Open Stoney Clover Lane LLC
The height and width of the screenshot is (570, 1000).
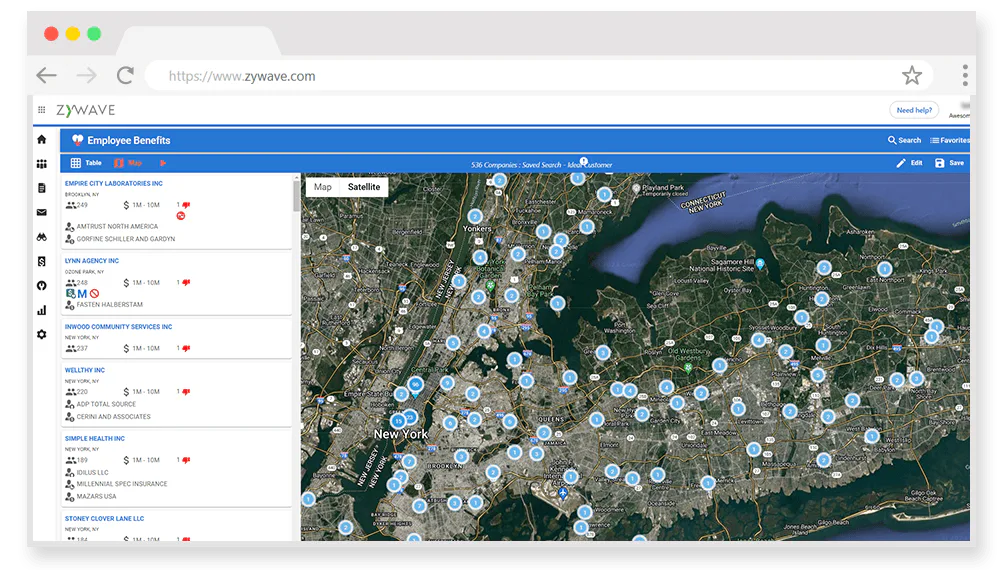tap(105, 518)
